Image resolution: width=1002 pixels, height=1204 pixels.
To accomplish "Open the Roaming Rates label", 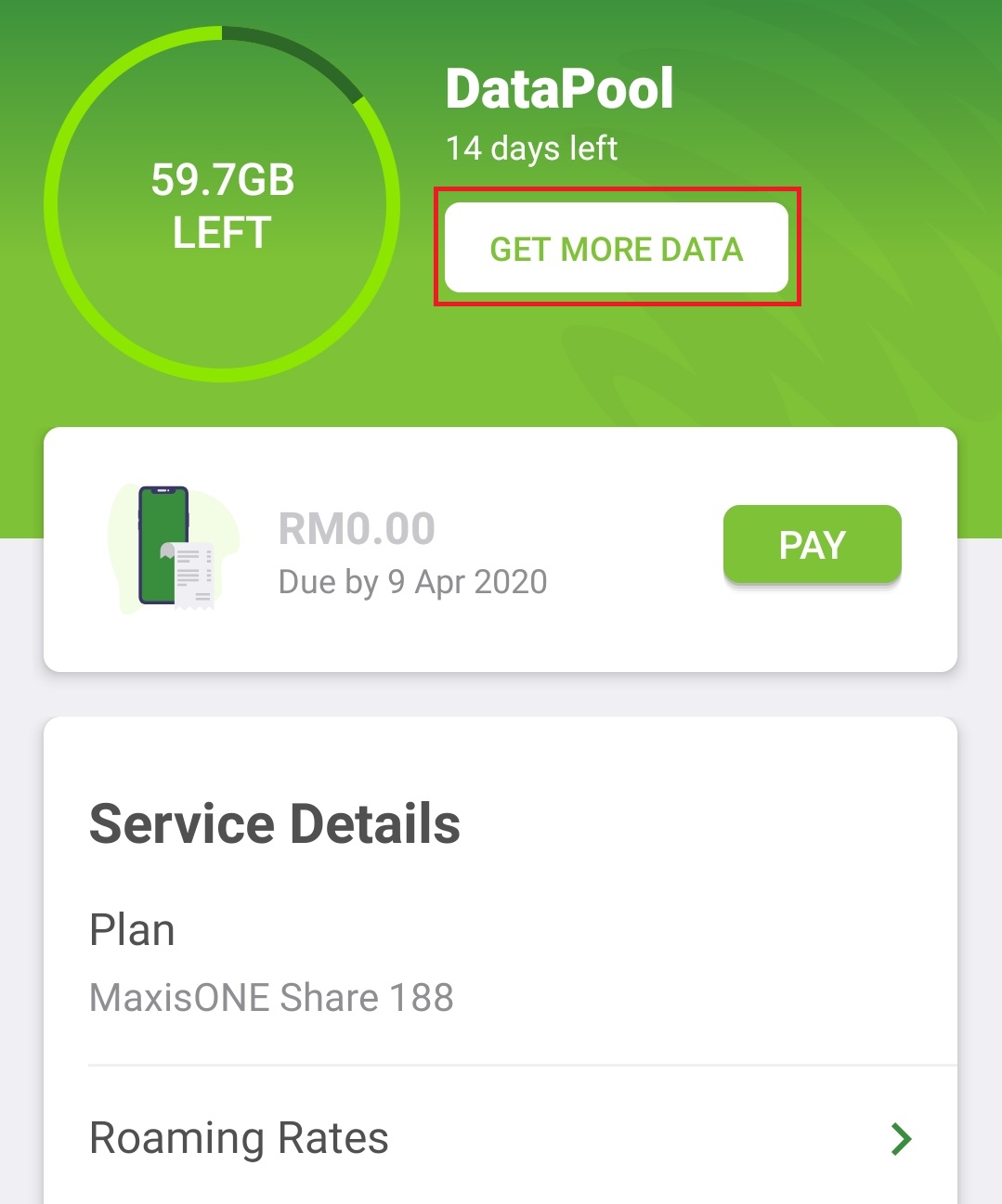I will coord(239,1138).
